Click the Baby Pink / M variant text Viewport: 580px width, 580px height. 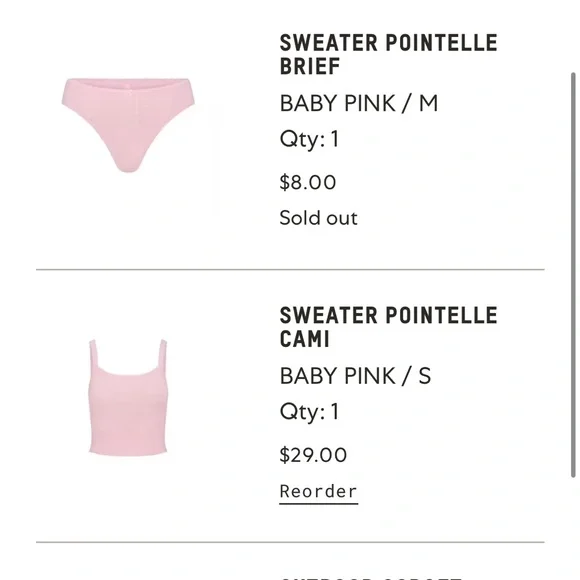point(359,103)
